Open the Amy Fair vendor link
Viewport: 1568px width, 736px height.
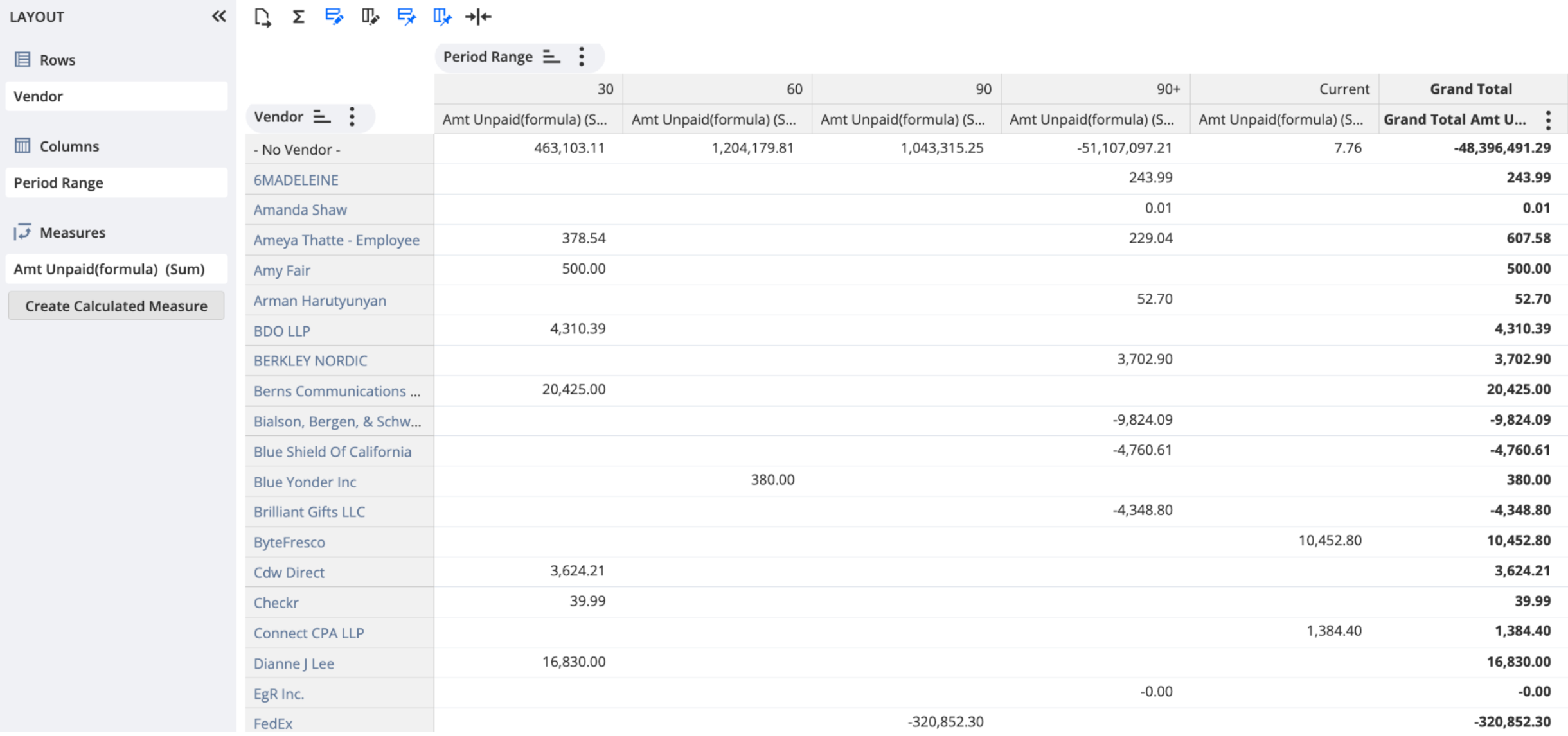coord(281,270)
